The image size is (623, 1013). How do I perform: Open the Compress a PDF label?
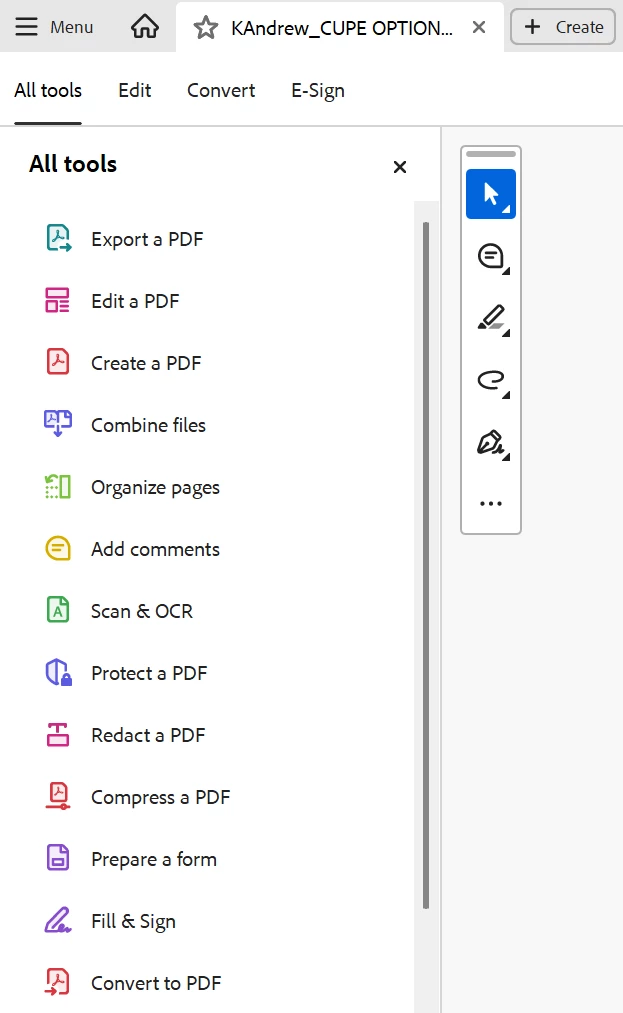point(160,798)
